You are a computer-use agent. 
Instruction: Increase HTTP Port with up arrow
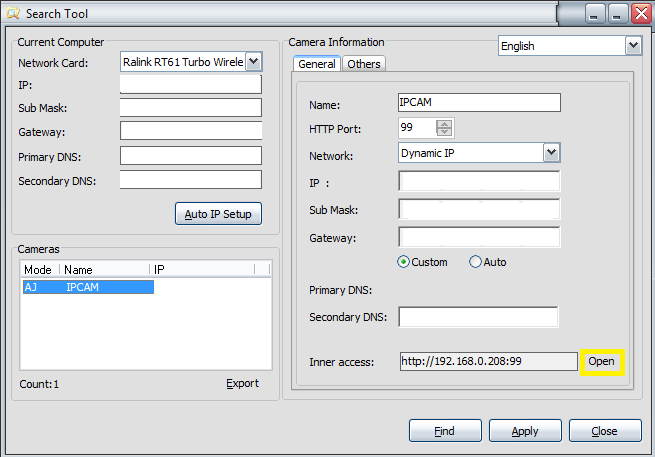pos(444,124)
